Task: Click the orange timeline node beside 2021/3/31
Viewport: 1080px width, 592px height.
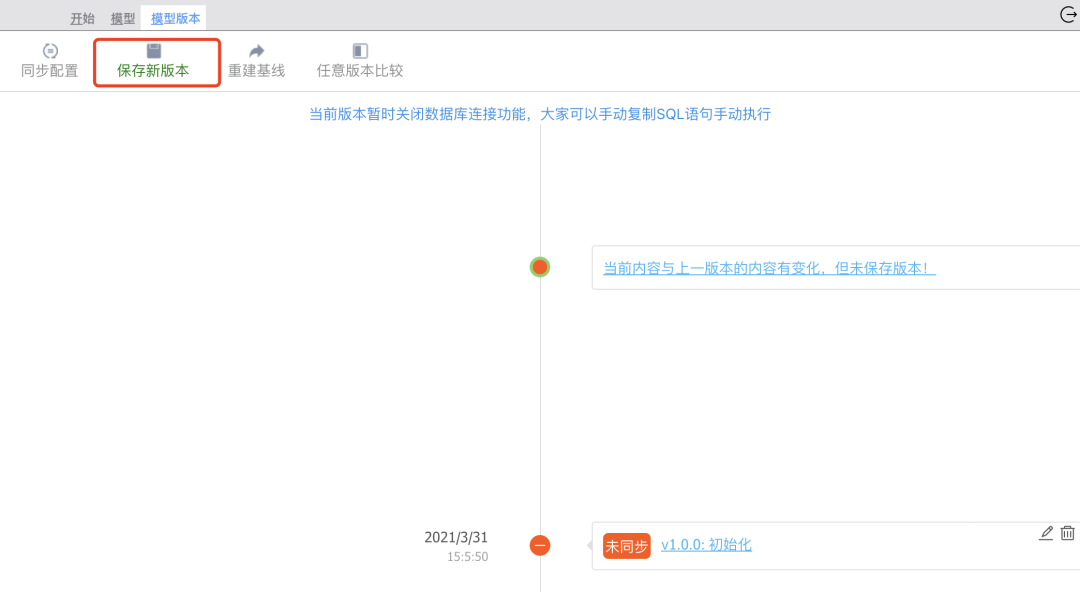Action: [x=540, y=545]
